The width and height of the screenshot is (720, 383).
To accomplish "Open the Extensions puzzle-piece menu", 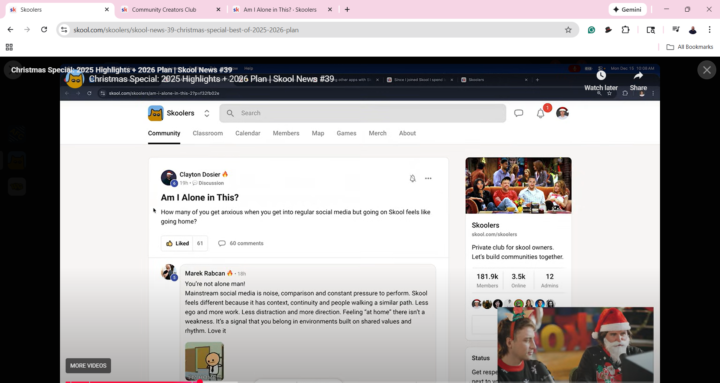I will pos(625,30).
